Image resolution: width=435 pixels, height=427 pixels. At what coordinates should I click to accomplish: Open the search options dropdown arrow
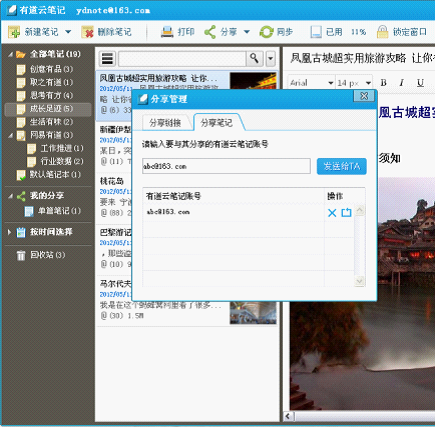coord(270,59)
